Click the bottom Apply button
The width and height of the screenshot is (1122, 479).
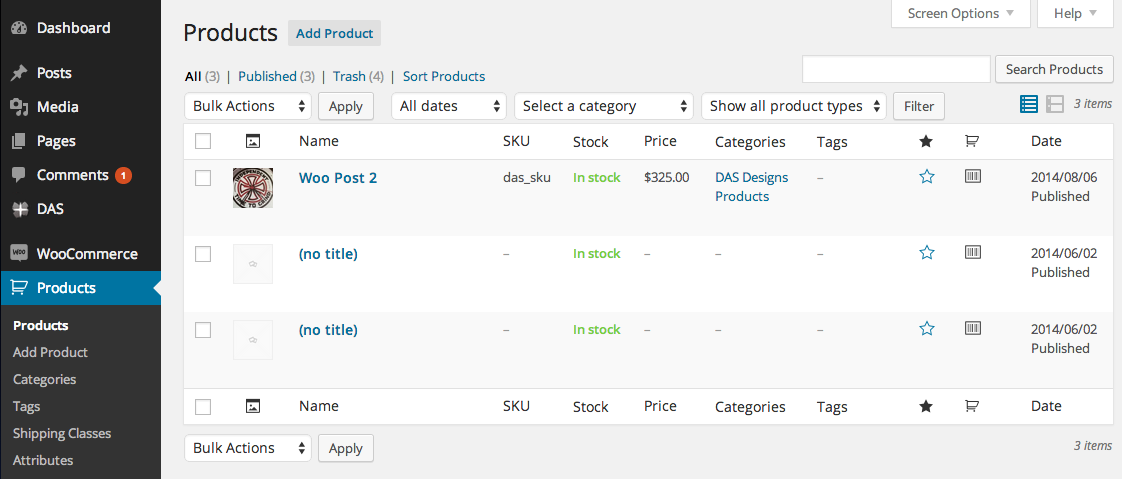(346, 448)
